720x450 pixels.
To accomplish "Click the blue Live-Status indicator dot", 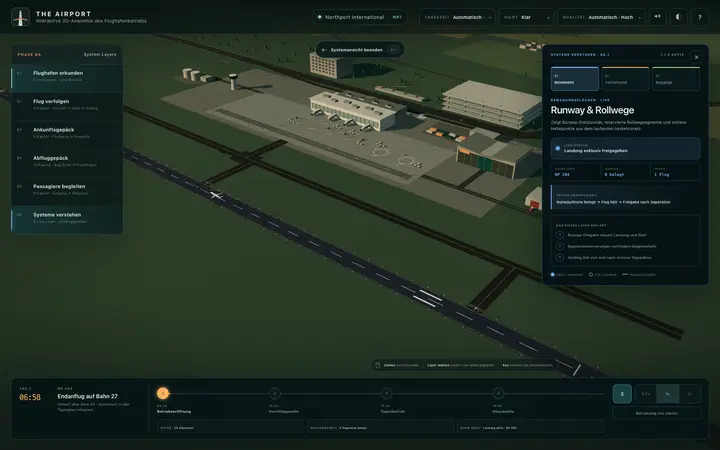I will (x=558, y=148).
